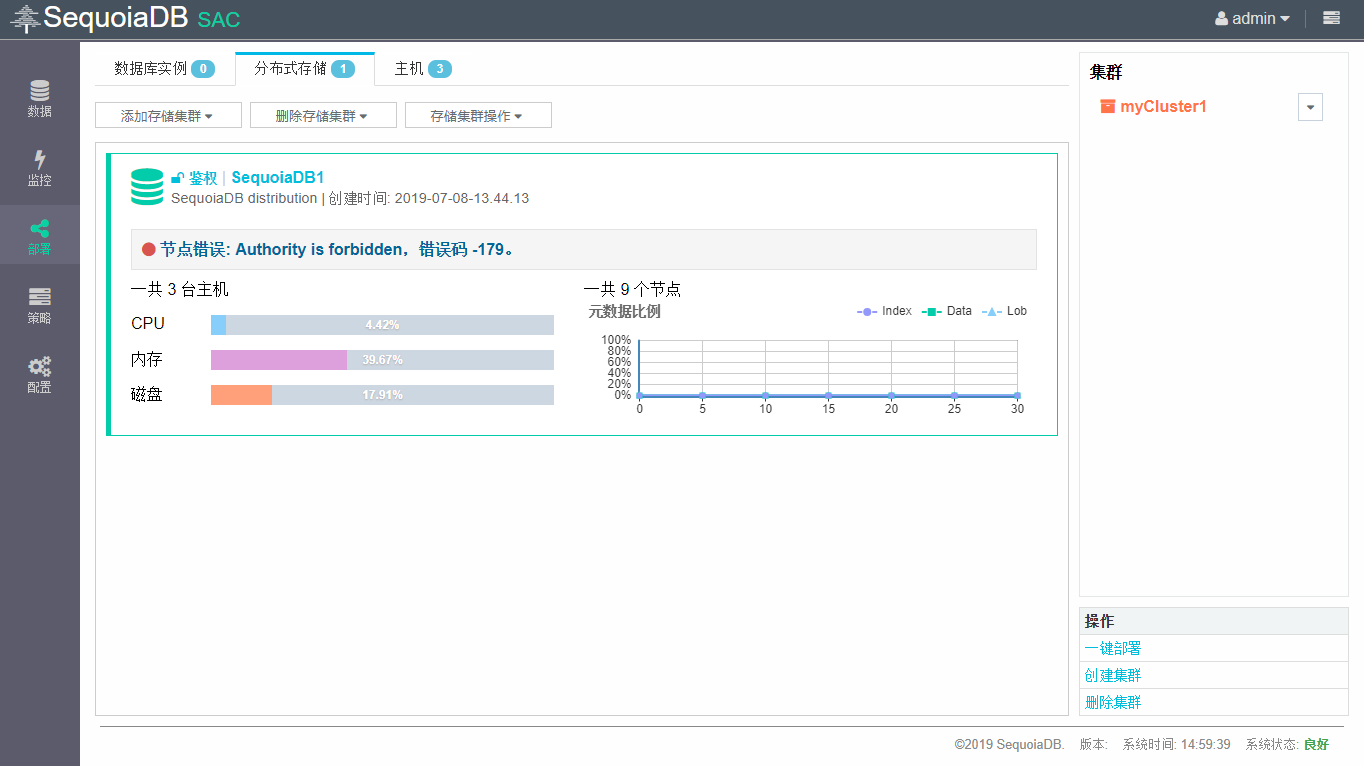Toggle the Index legend series
The height and width of the screenshot is (766, 1364).
tap(884, 311)
